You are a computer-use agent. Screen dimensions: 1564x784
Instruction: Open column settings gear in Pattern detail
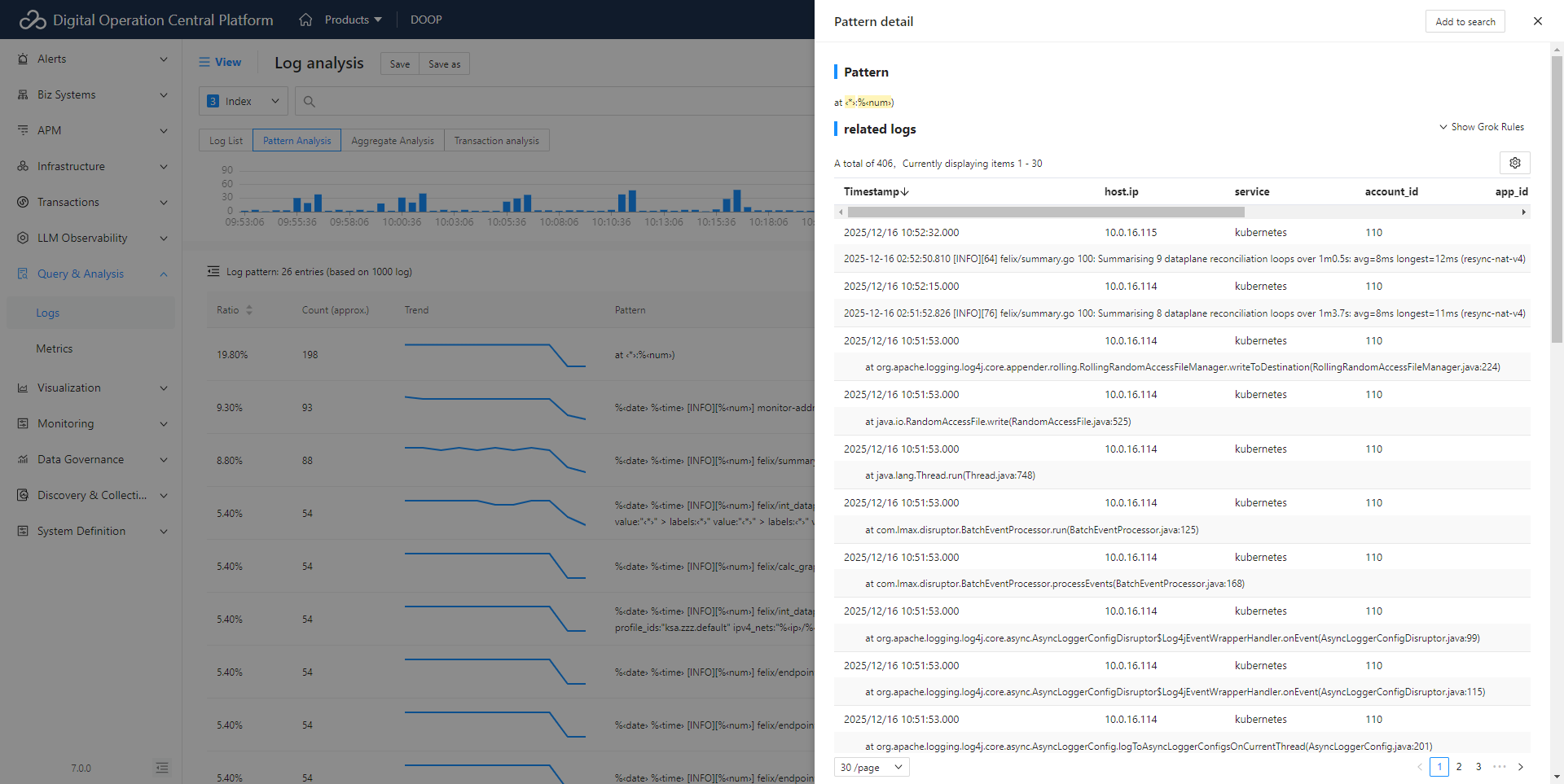tap(1515, 163)
